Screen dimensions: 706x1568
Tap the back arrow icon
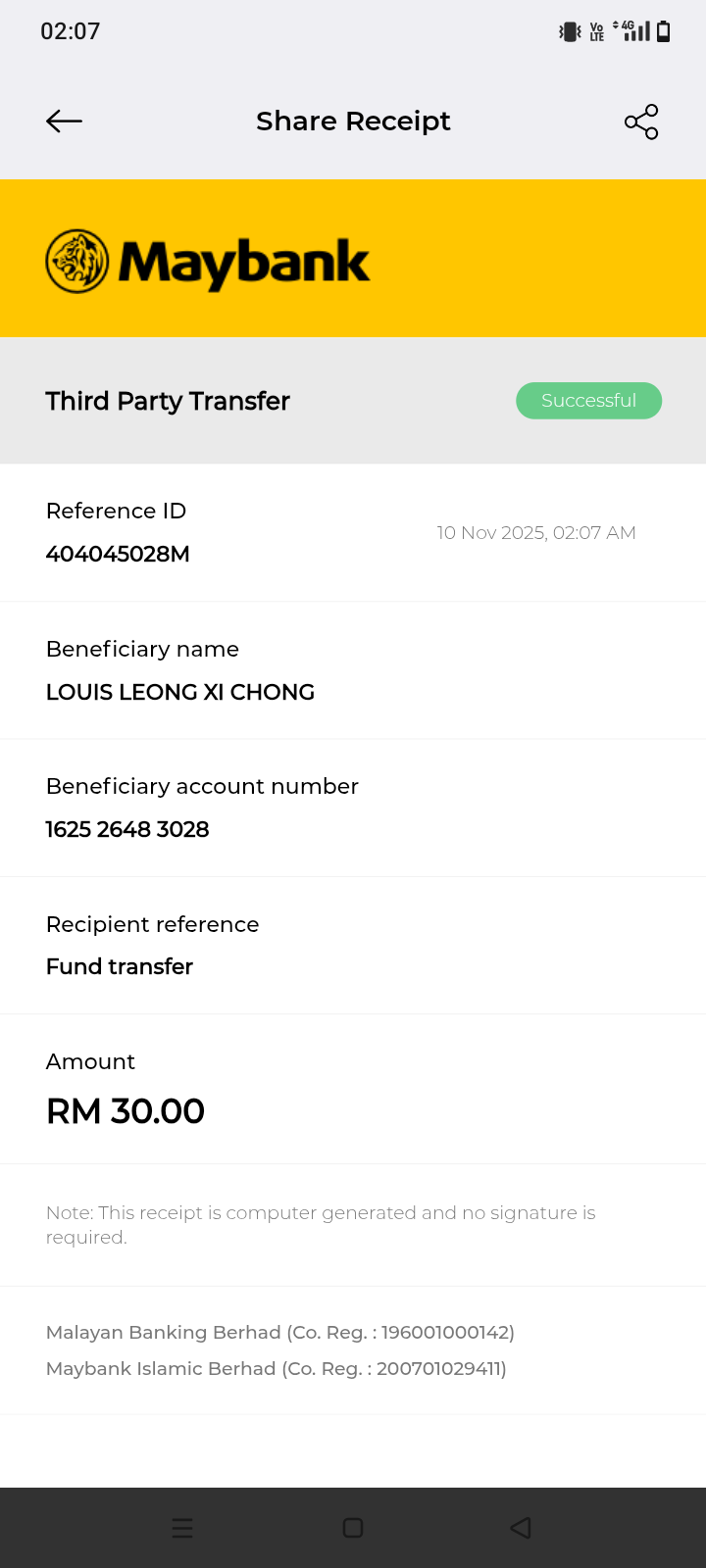(x=64, y=122)
